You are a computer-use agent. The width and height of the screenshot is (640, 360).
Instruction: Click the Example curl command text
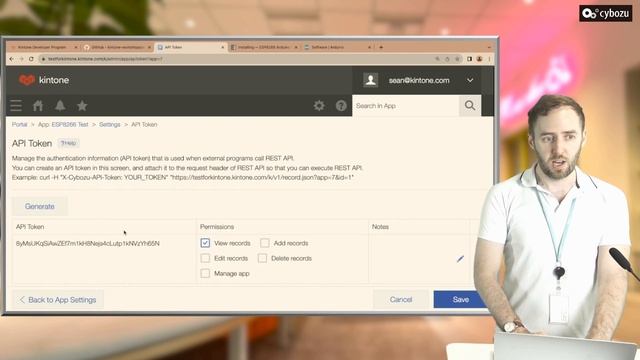coord(182,178)
